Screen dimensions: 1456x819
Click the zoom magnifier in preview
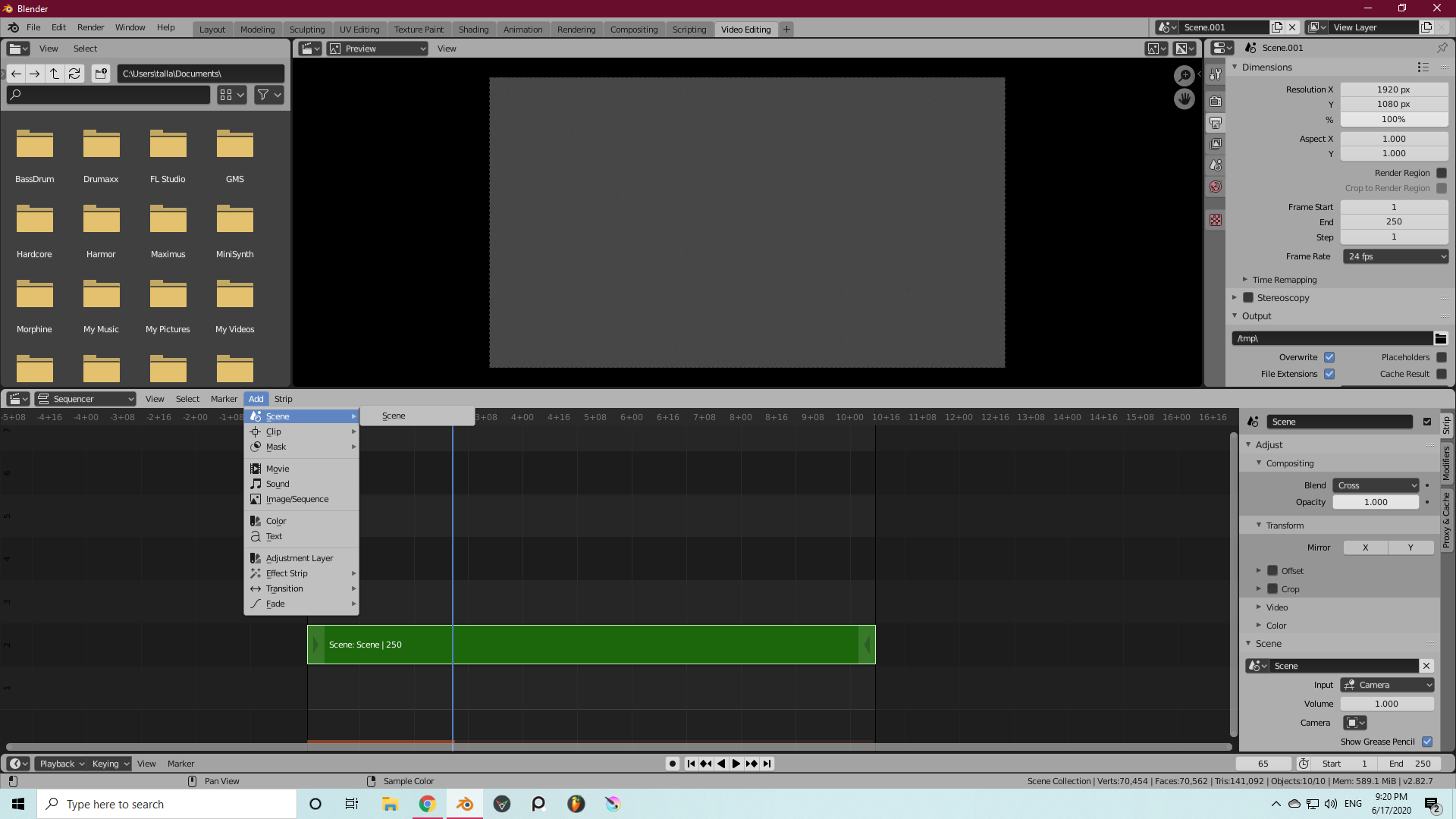[1184, 76]
